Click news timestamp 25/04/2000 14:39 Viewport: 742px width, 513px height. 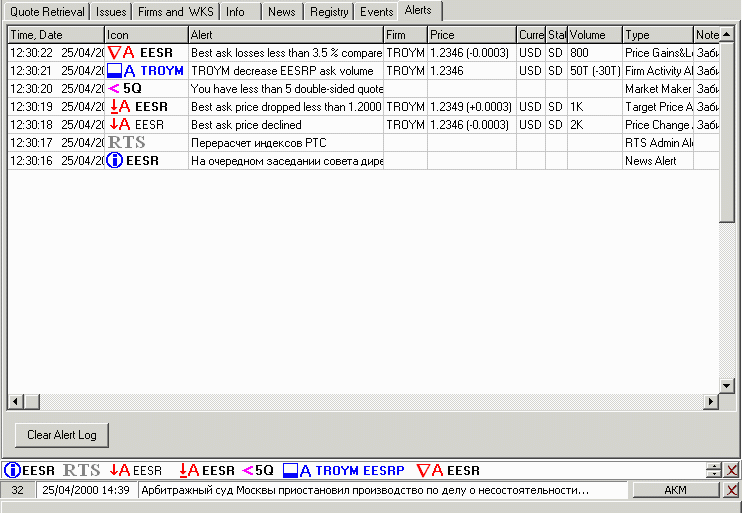[x=86, y=490]
